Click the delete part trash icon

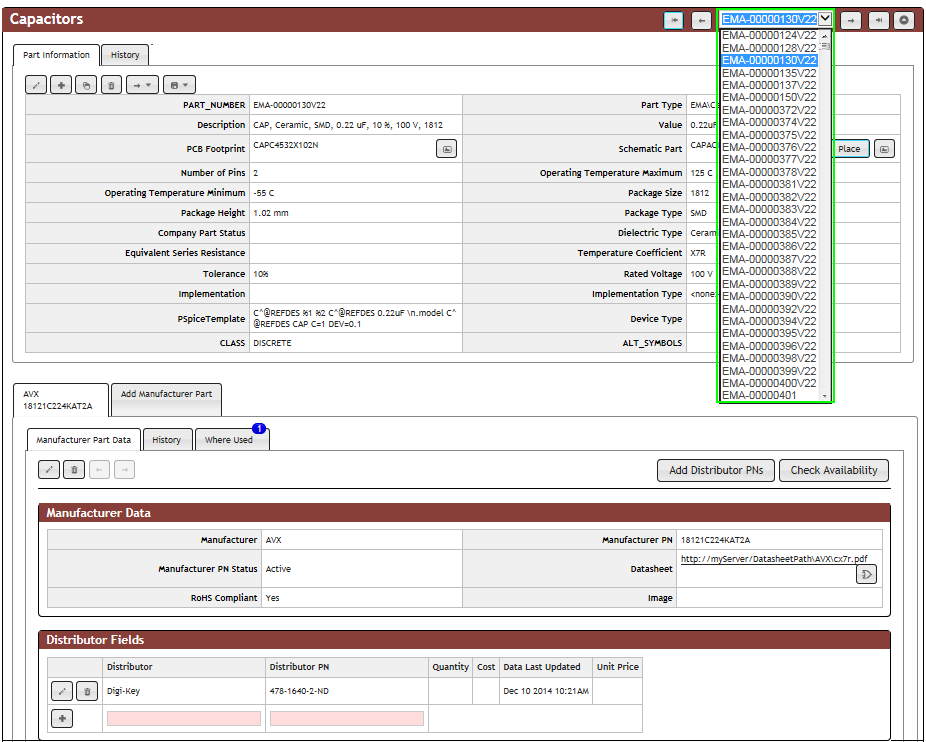pyautogui.click(x=111, y=85)
